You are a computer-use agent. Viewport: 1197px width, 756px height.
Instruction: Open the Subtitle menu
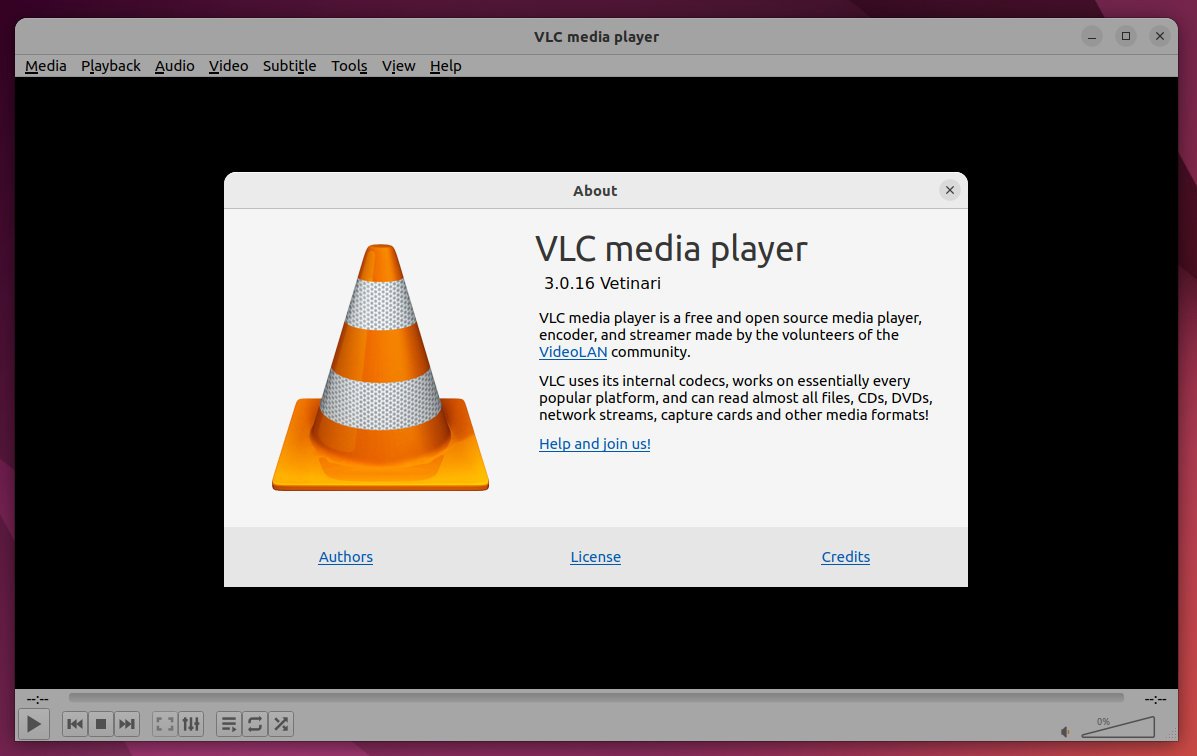click(x=289, y=66)
